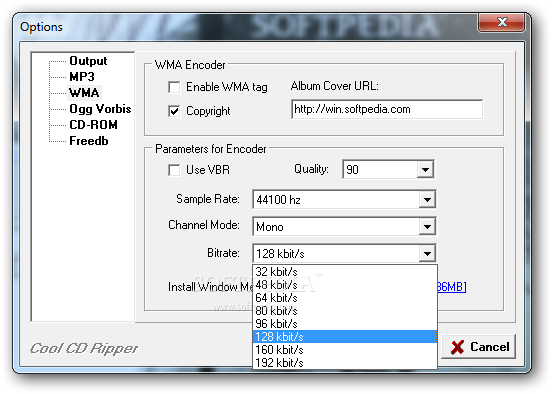Open Ogg Vorbis settings
The height and width of the screenshot is (394, 552).
point(100,109)
